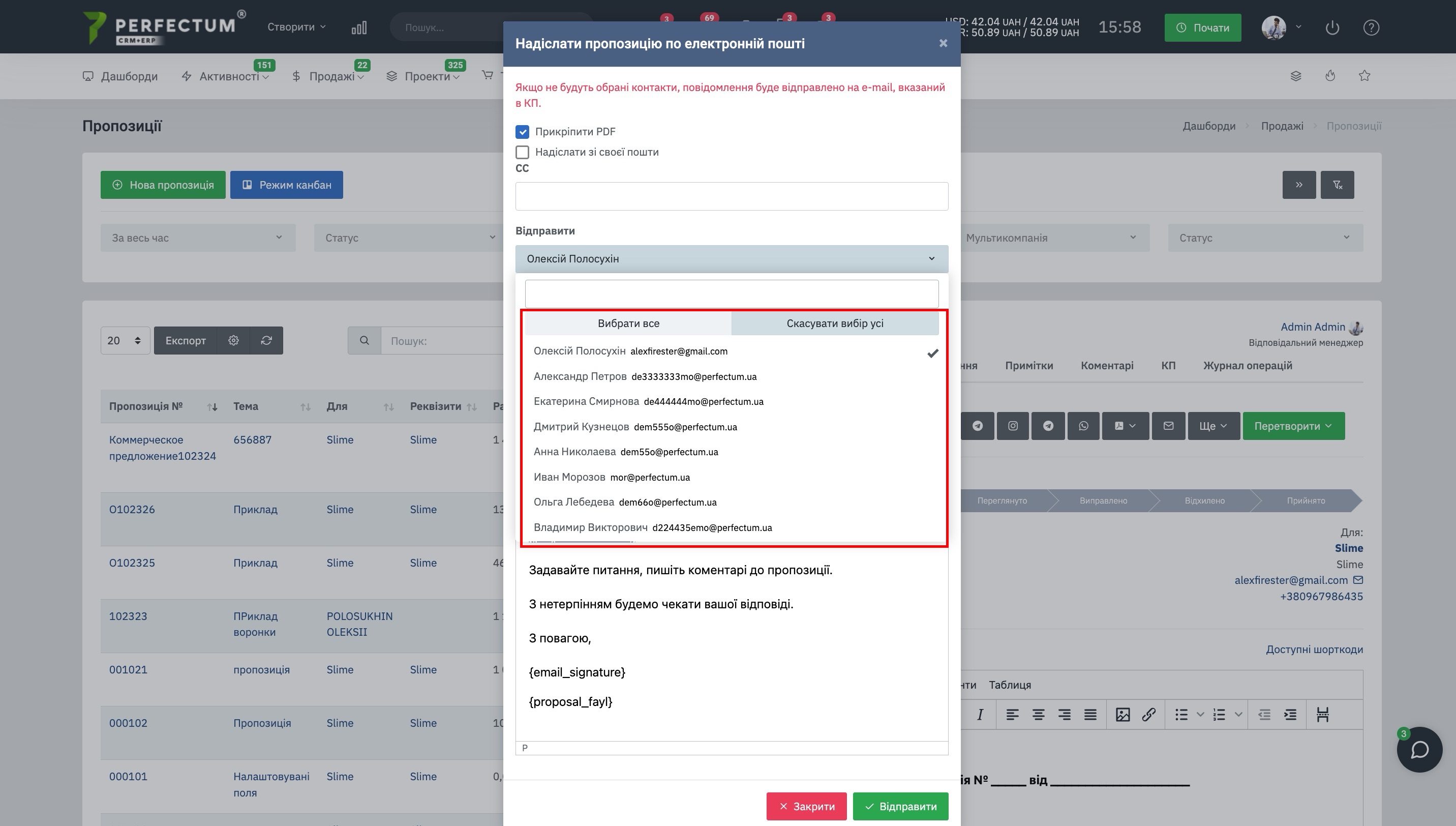Uncheck the Прикріпити PDF checkbox
Screen dimensions: 1456x826
pyautogui.click(x=522, y=132)
